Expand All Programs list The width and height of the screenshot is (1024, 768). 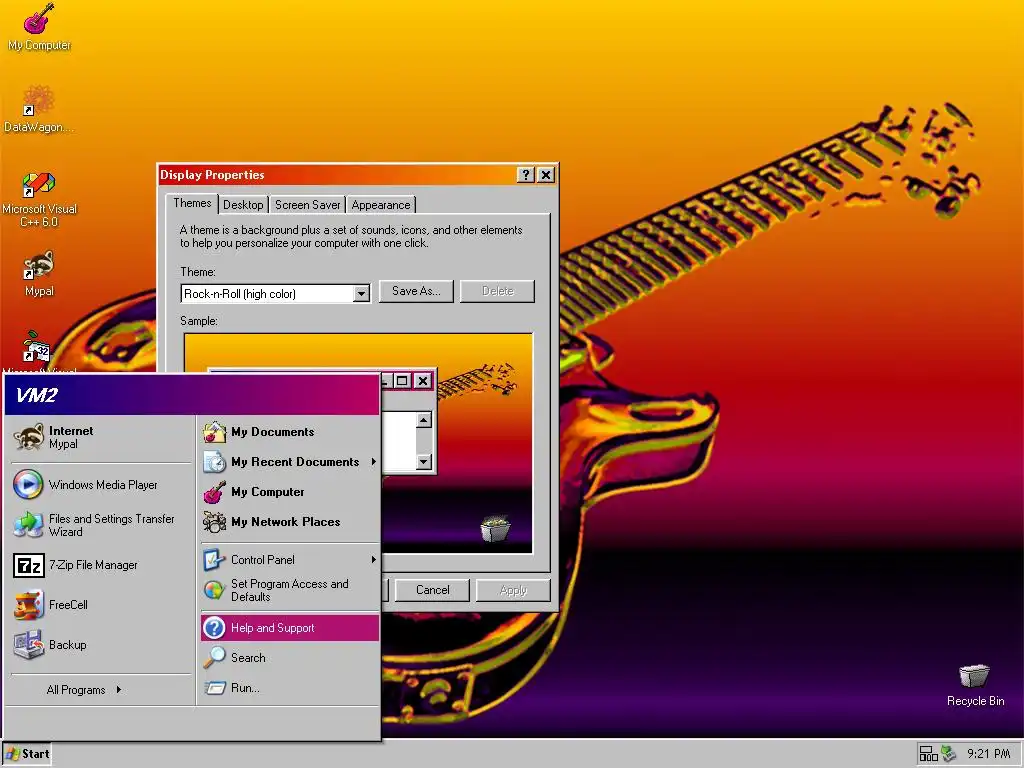[84, 690]
